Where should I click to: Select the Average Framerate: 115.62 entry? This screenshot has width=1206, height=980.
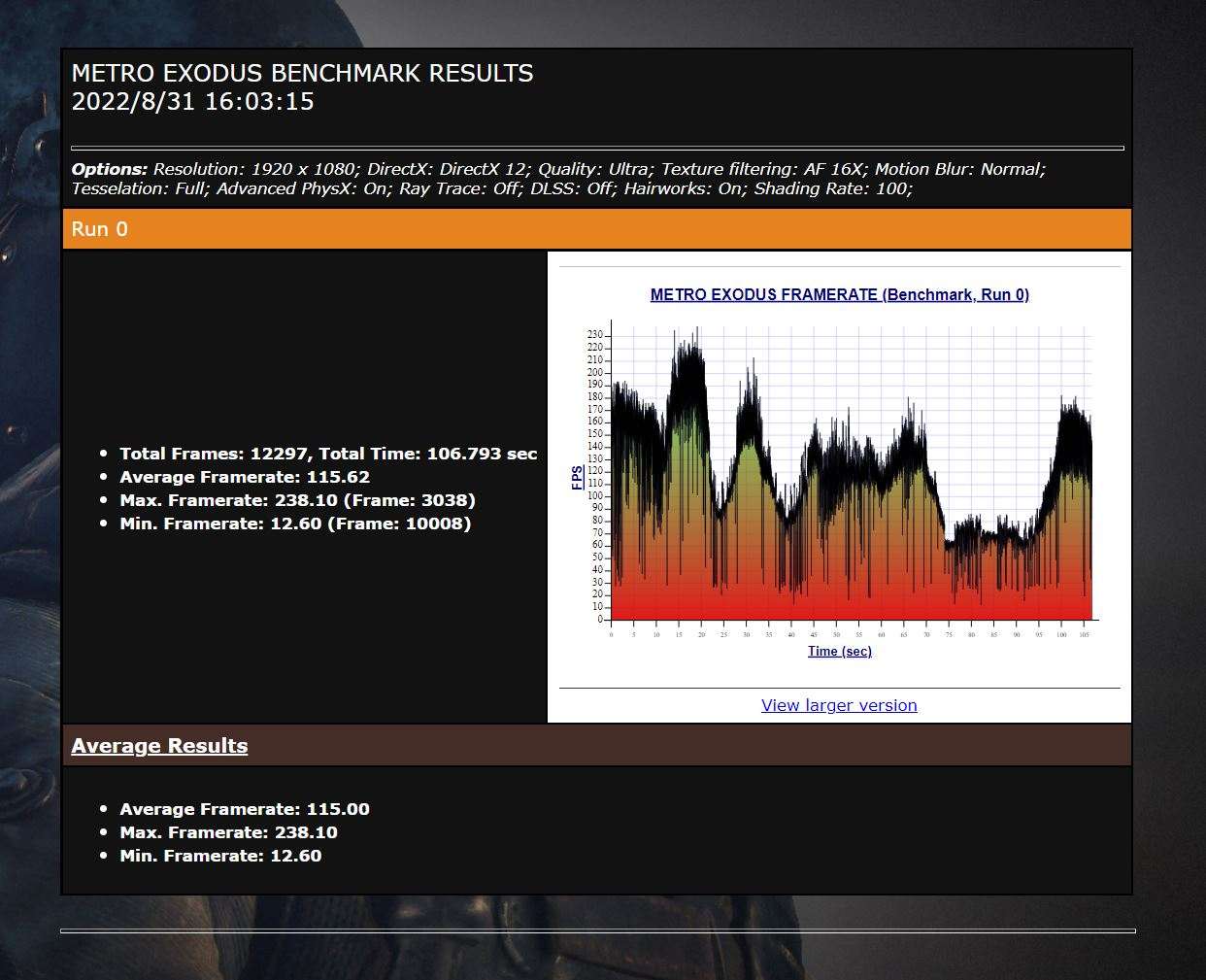tap(244, 477)
